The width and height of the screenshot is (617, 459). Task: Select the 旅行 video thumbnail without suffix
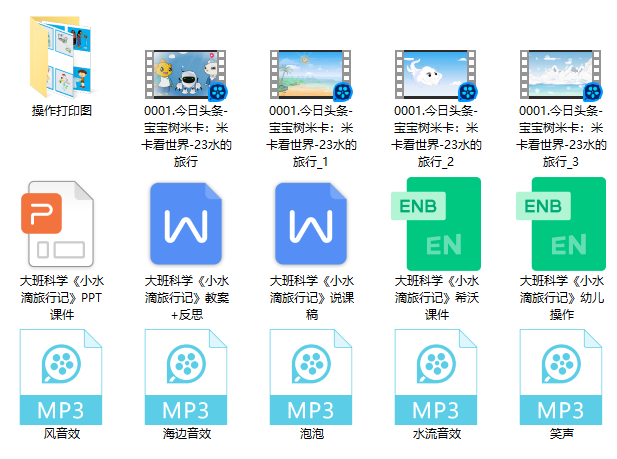[x=186, y=74]
